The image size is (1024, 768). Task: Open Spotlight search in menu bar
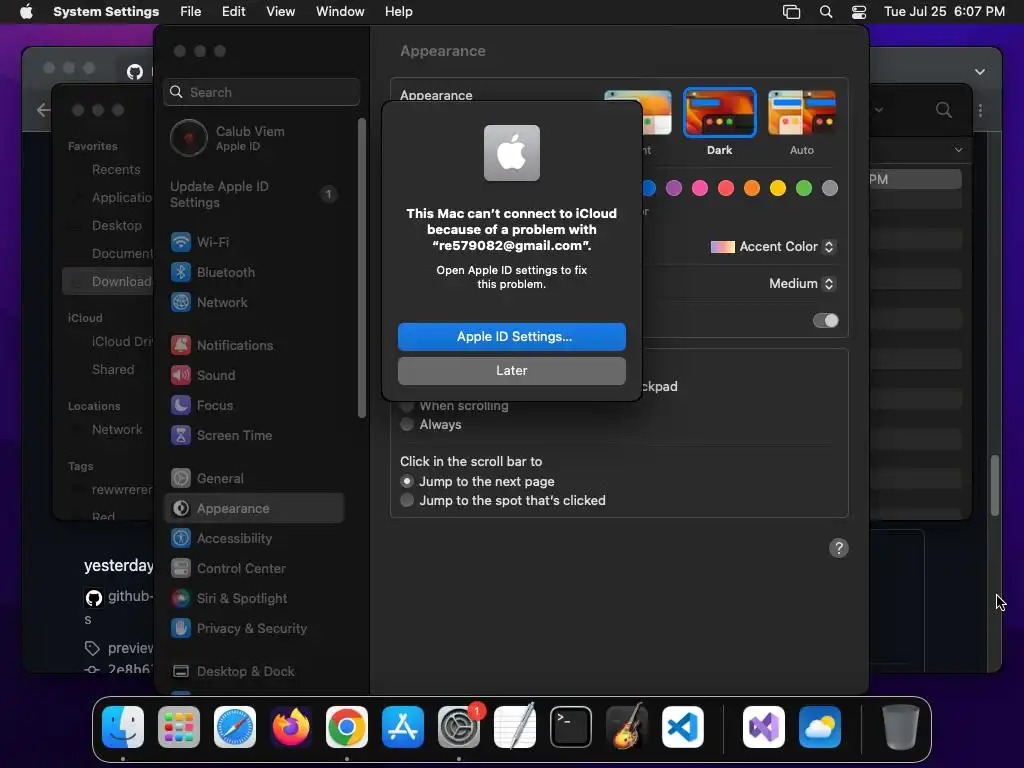(826, 12)
